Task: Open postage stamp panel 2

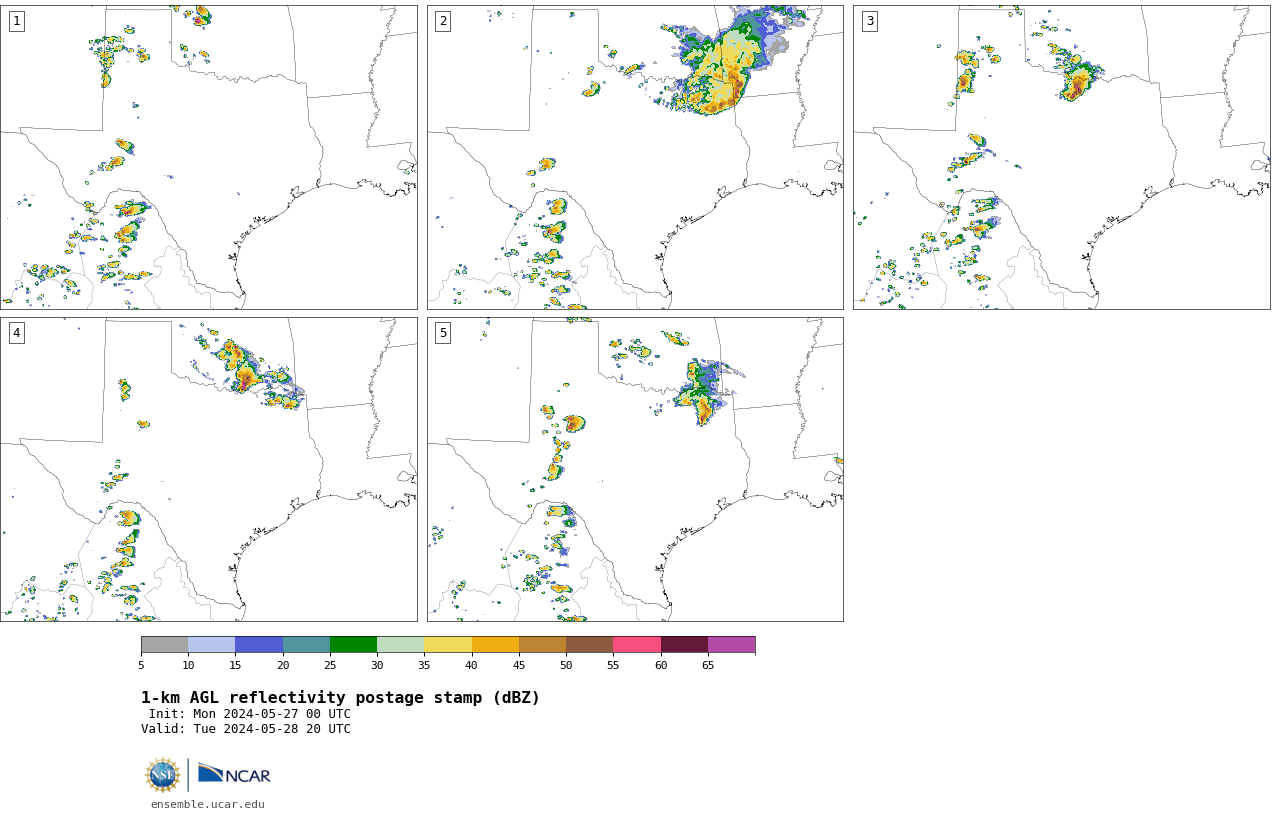Action: [x=635, y=157]
